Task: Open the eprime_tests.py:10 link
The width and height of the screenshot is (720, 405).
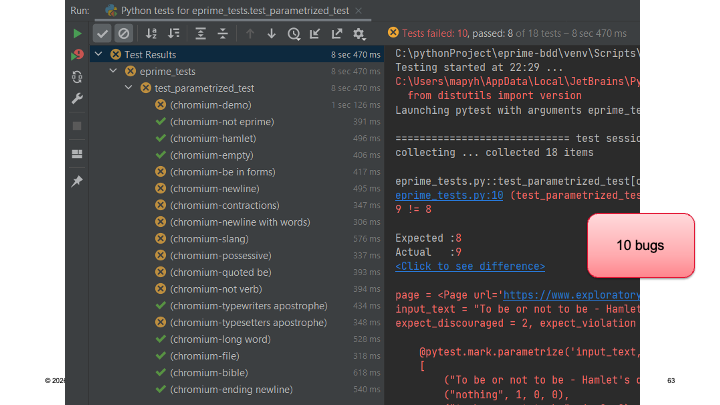Action: tap(449, 195)
